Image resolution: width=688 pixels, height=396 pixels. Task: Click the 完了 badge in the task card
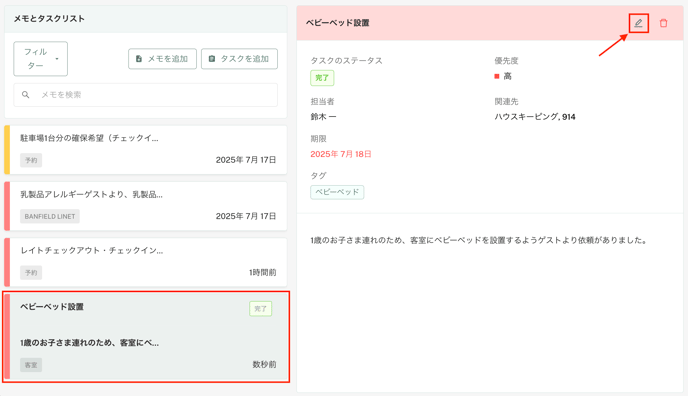point(261,309)
